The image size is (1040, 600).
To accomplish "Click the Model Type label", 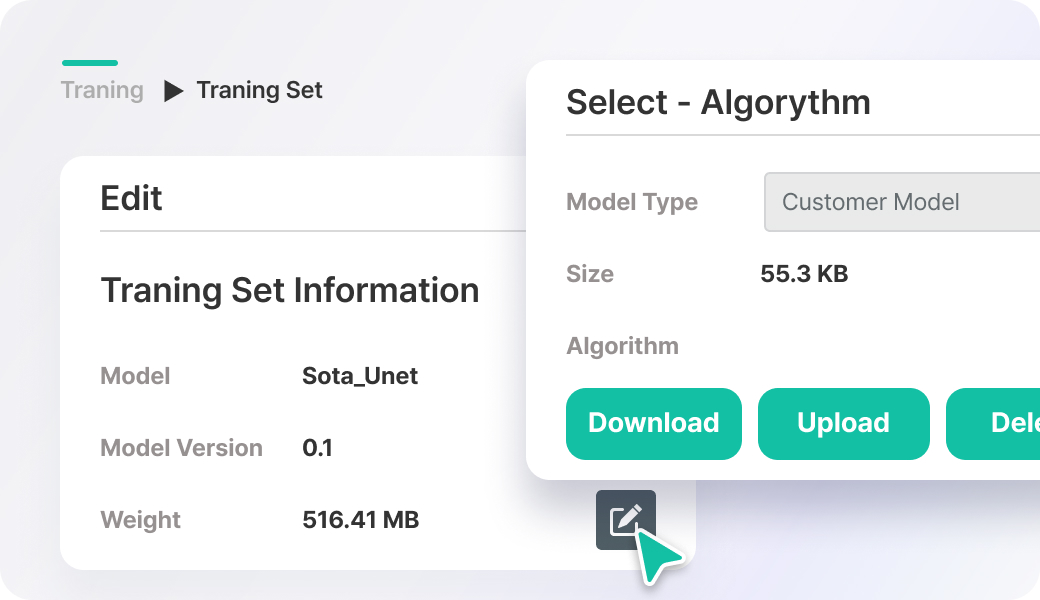I will click(632, 202).
